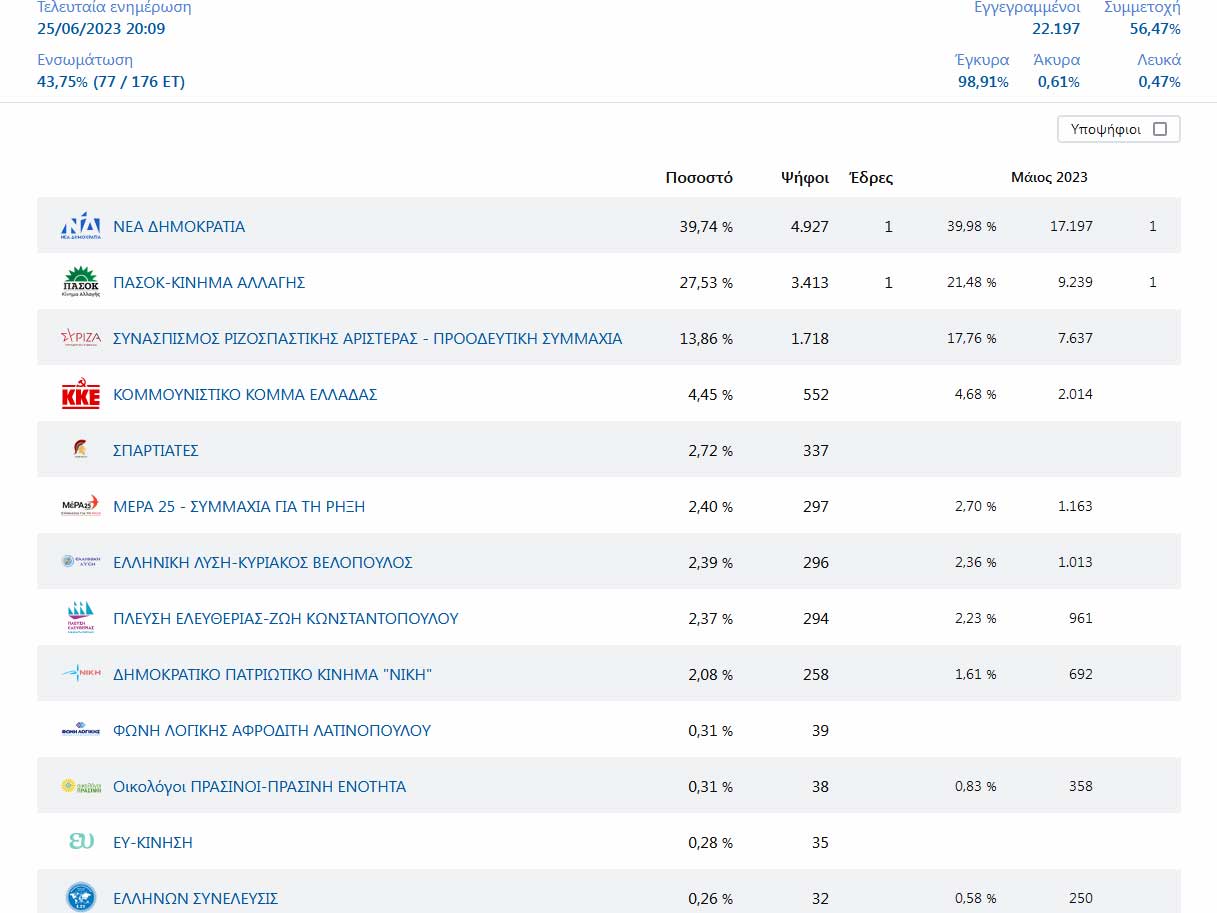The width and height of the screenshot is (1217, 913).
Task: Click the Ενσωμάτωση label
Action: [x=85, y=60]
